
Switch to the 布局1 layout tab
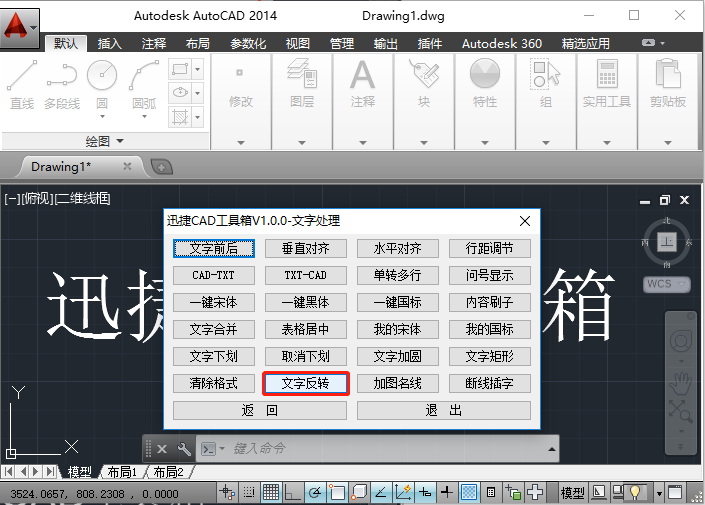click(x=122, y=472)
